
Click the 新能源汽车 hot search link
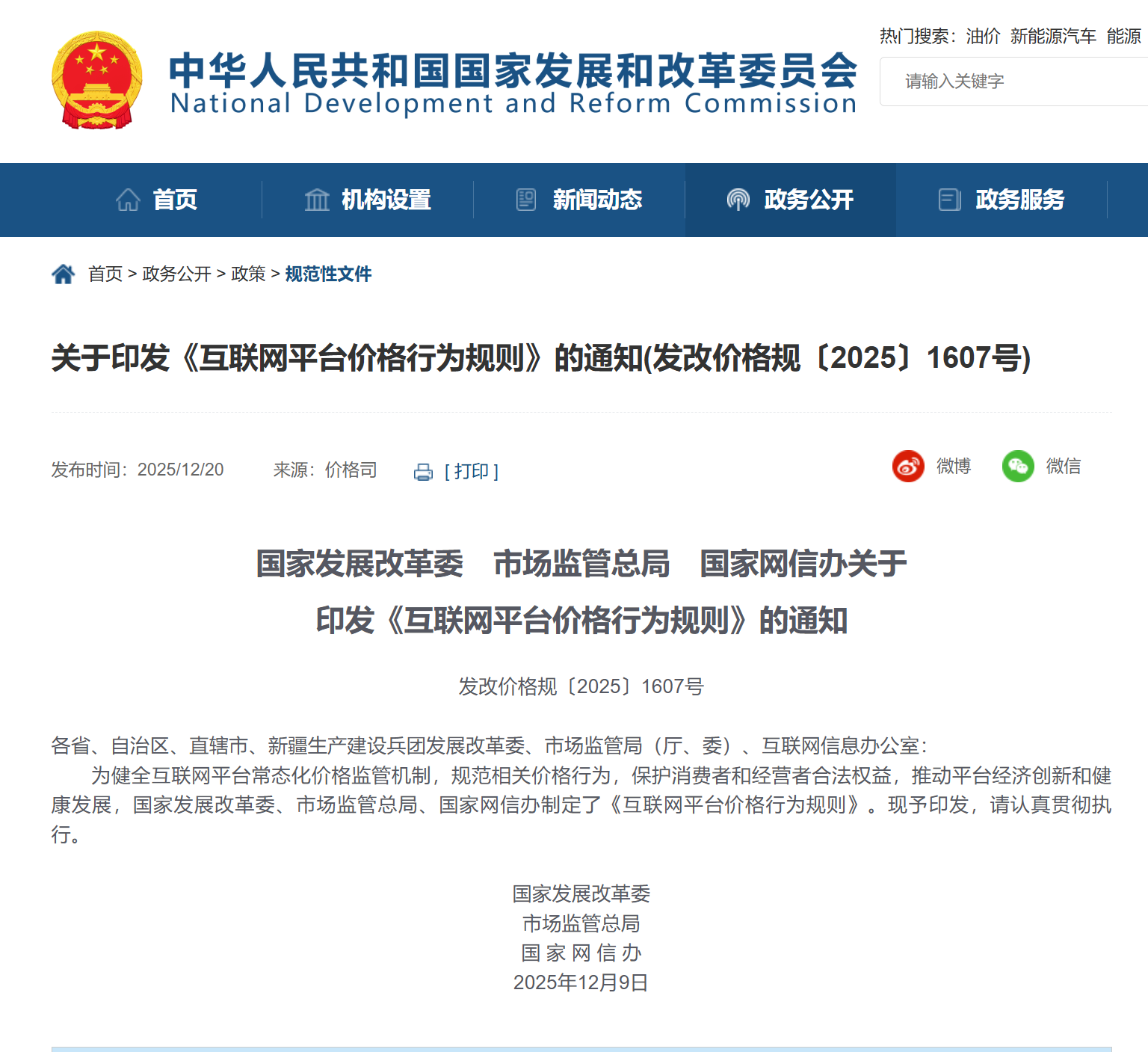pos(1053,36)
